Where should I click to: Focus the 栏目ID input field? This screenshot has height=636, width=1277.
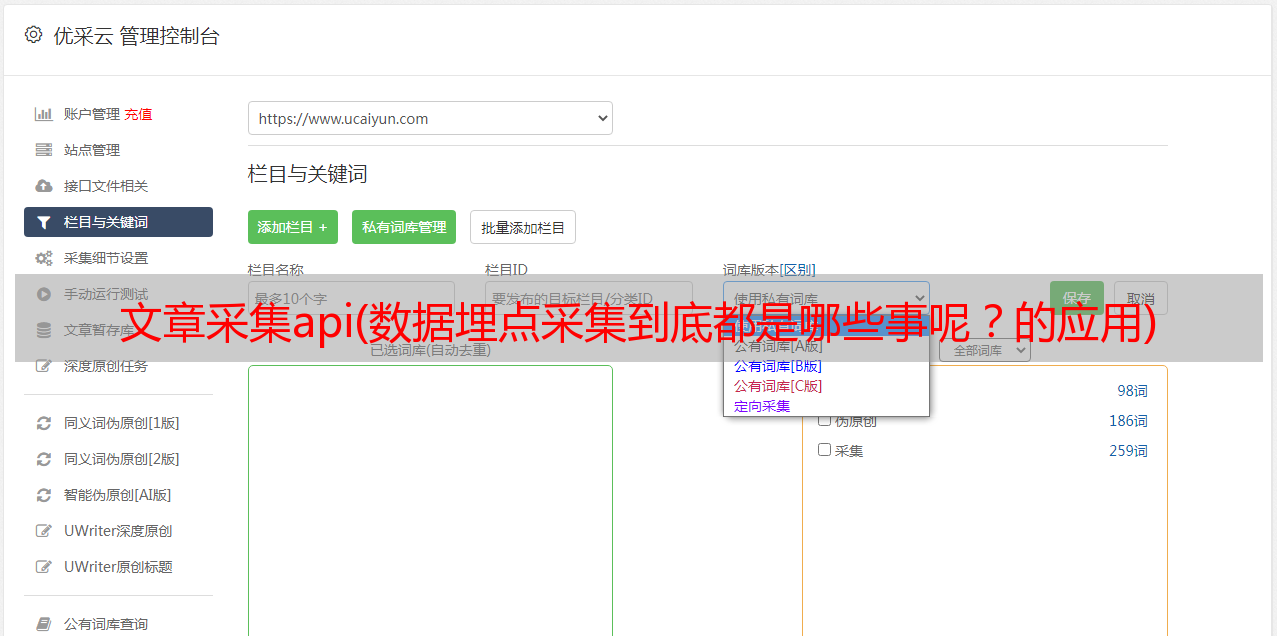coord(588,298)
